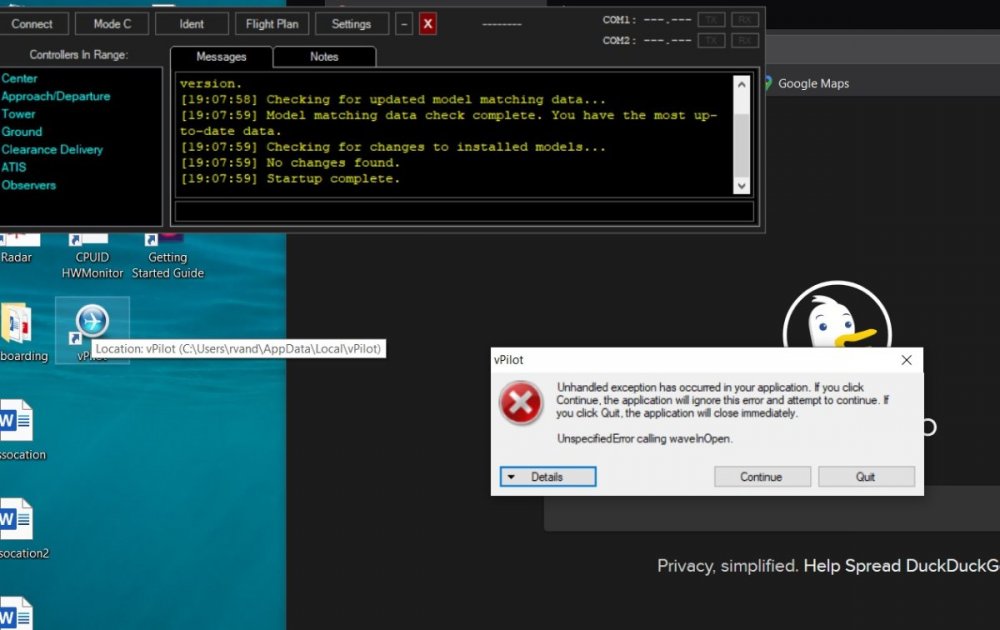Image resolution: width=1000 pixels, height=630 pixels.
Task: Open the Flight Plan window
Action: [x=271, y=23]
